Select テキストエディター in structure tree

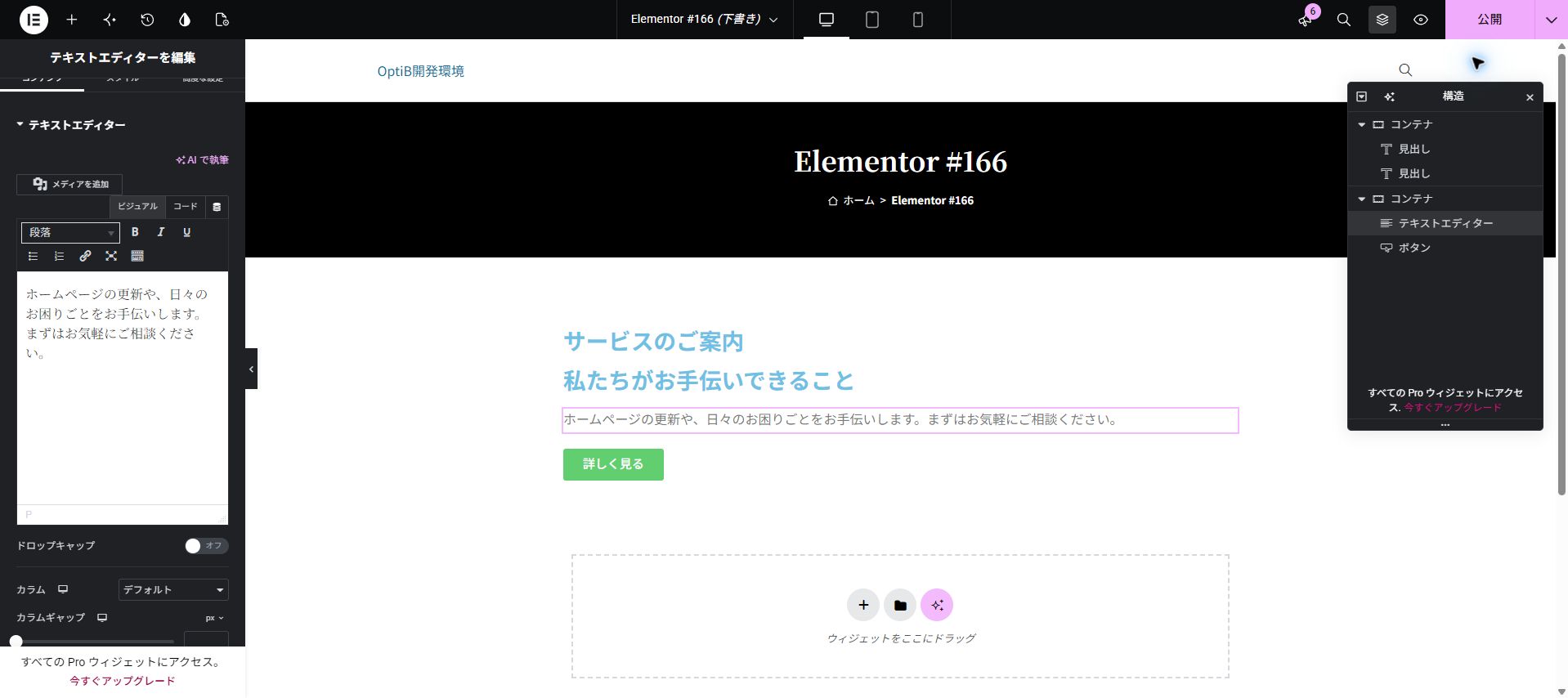(x=1445, y=223)
